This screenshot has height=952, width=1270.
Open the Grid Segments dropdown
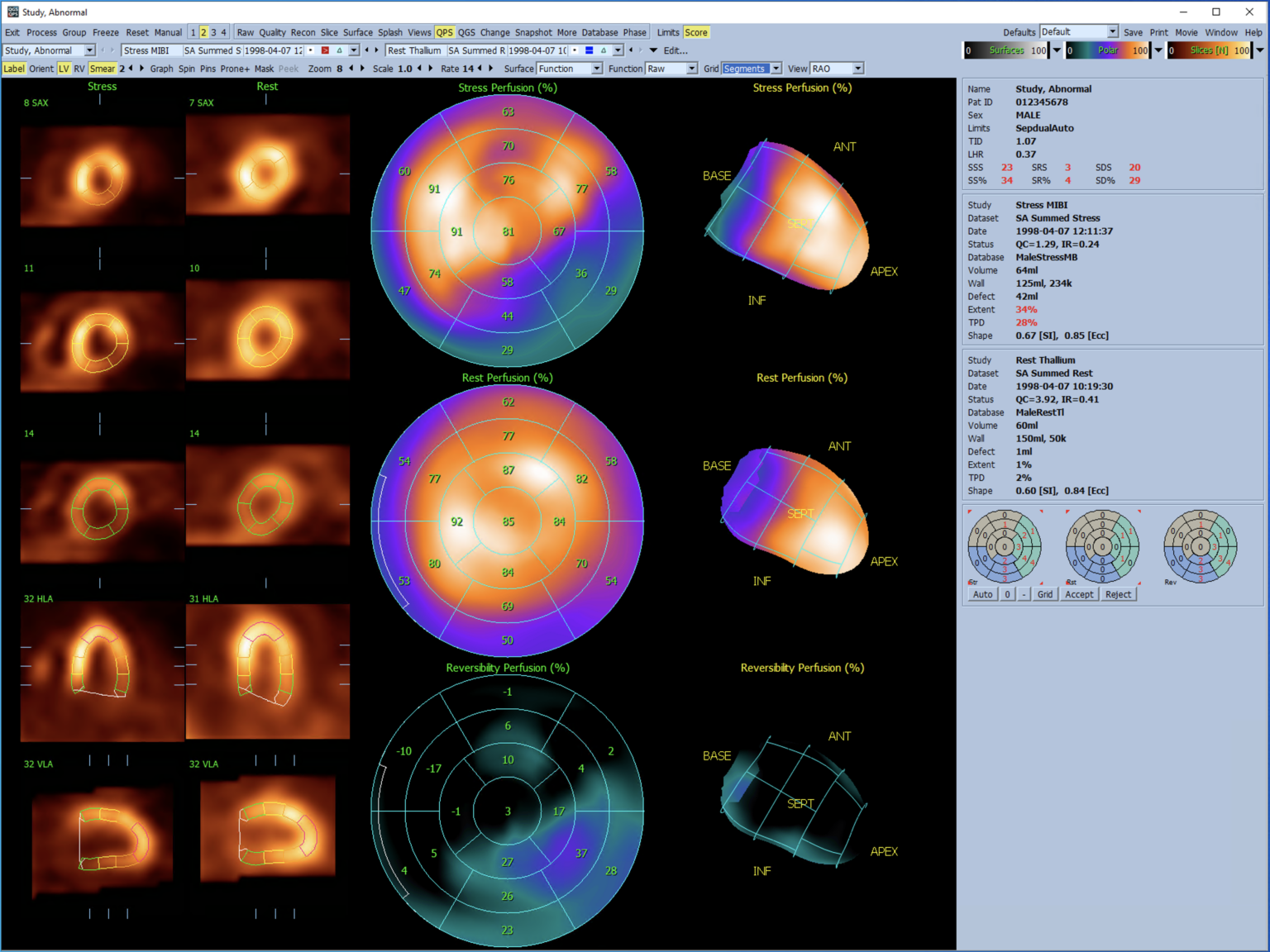776,68
